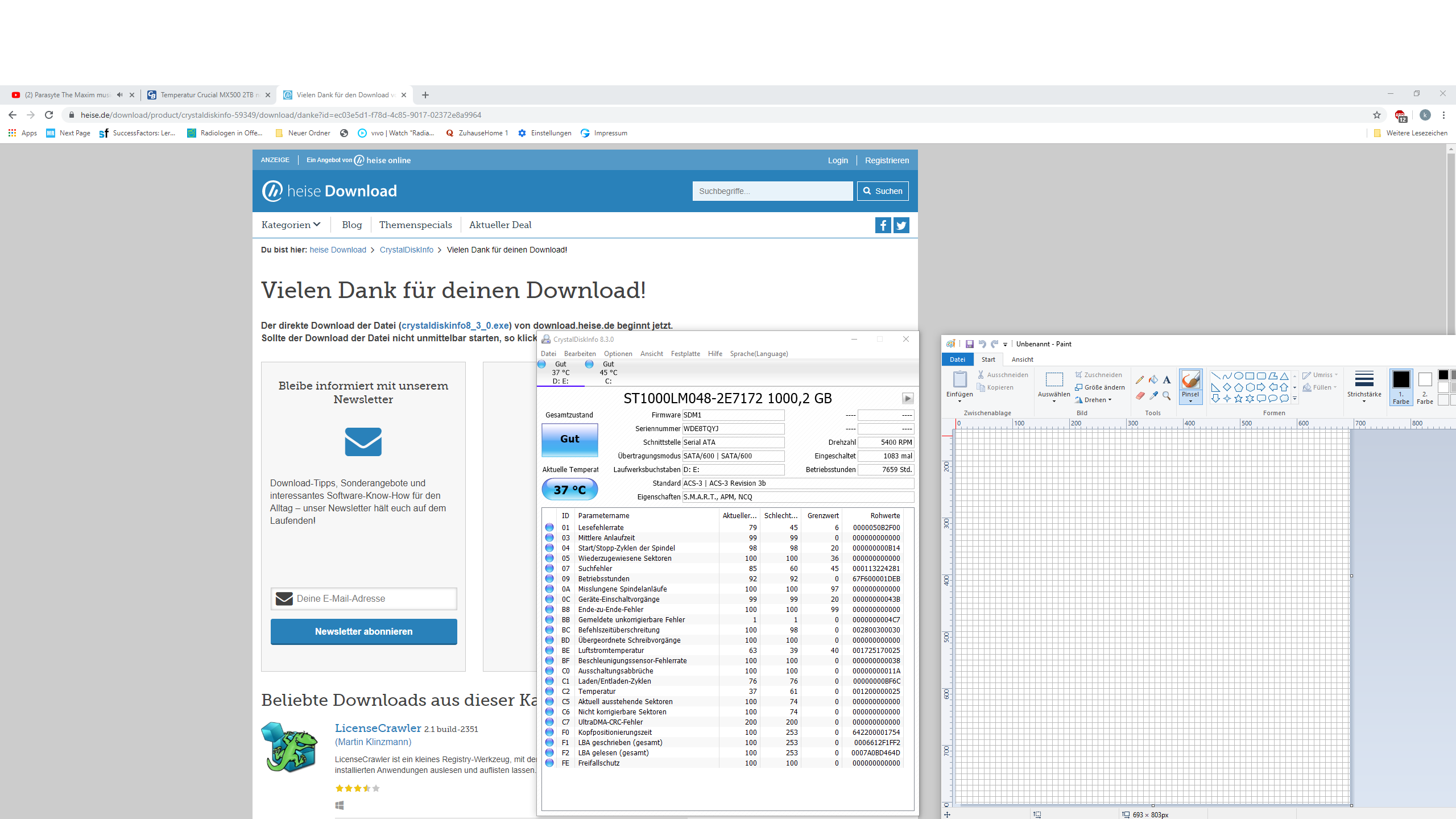Select the Fill bucket tool
The width and height of the screenshot is (1456, 819).
1153,379
